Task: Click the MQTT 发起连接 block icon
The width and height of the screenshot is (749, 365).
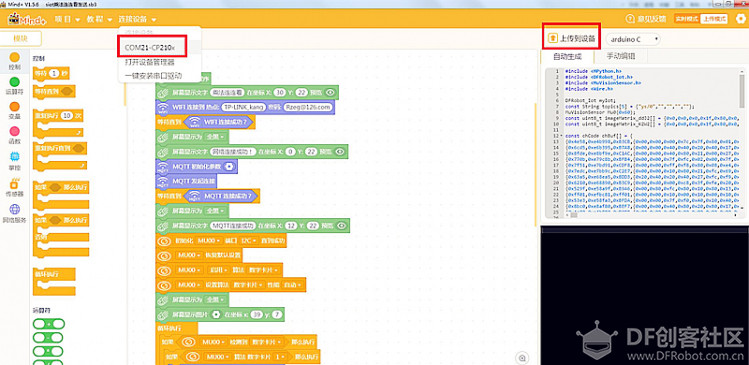Action: pyautogui.click(x=163, y=181)
